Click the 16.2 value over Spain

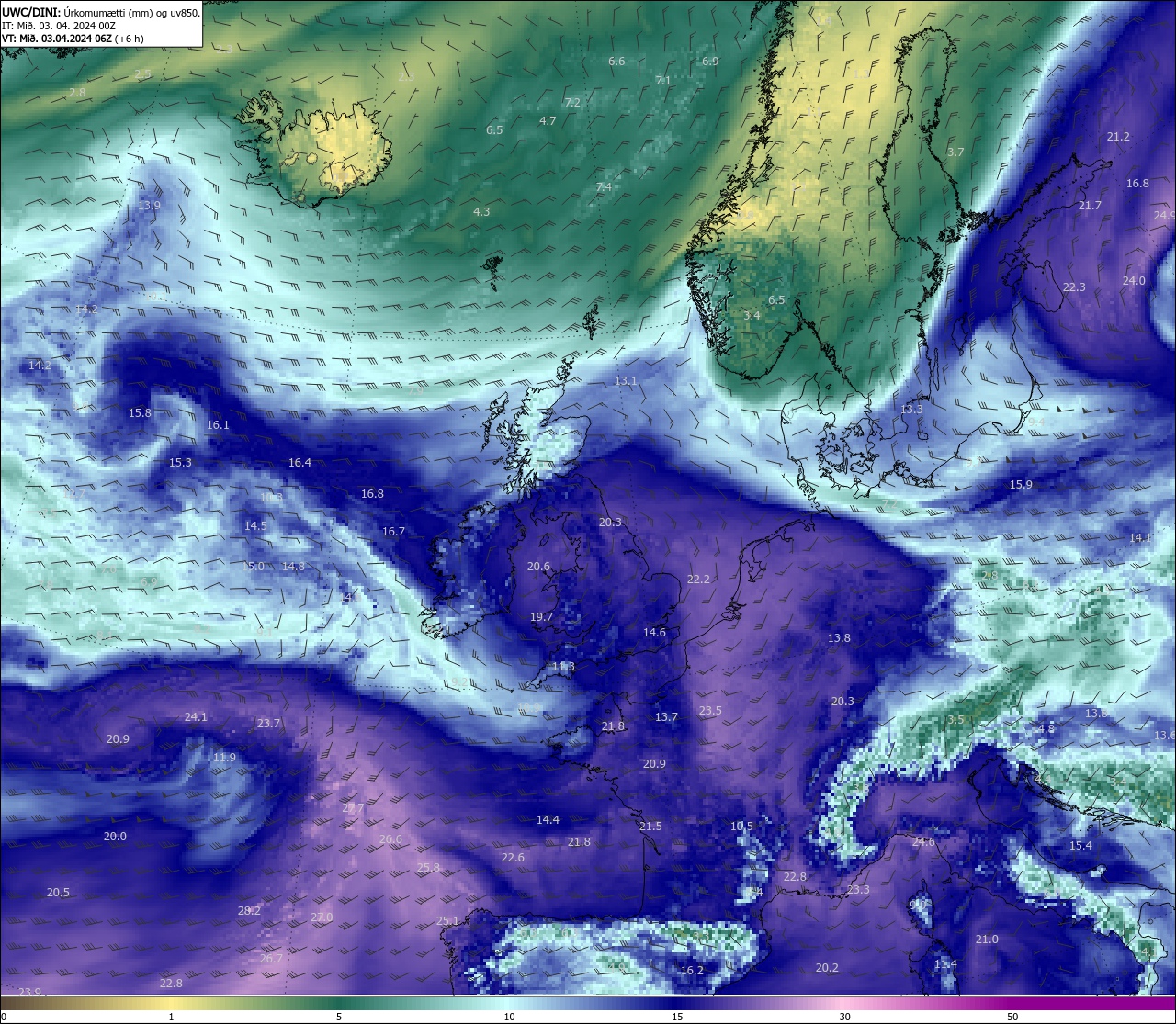point(692,971)
